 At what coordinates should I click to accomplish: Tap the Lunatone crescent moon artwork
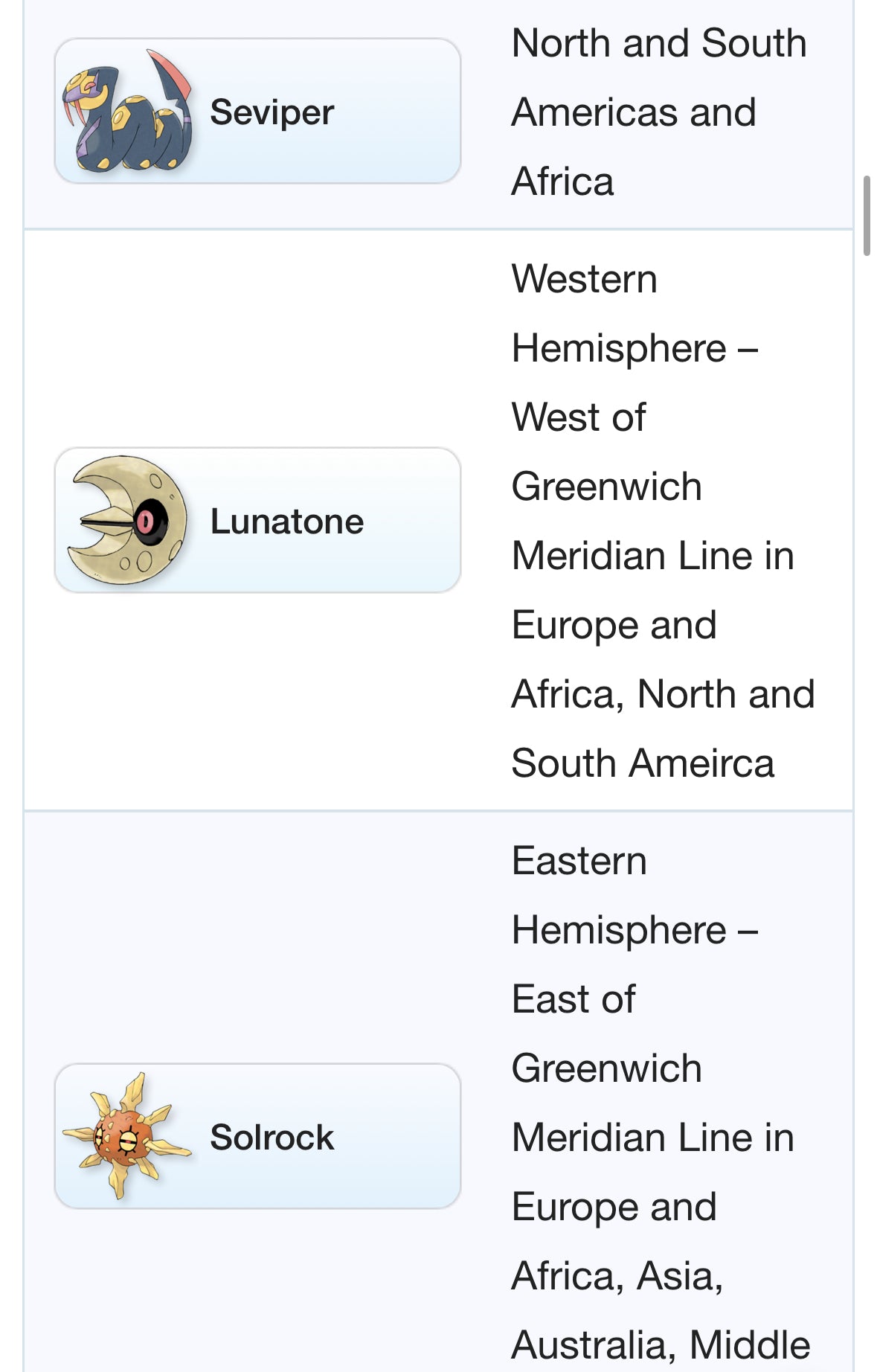(126, 520)
